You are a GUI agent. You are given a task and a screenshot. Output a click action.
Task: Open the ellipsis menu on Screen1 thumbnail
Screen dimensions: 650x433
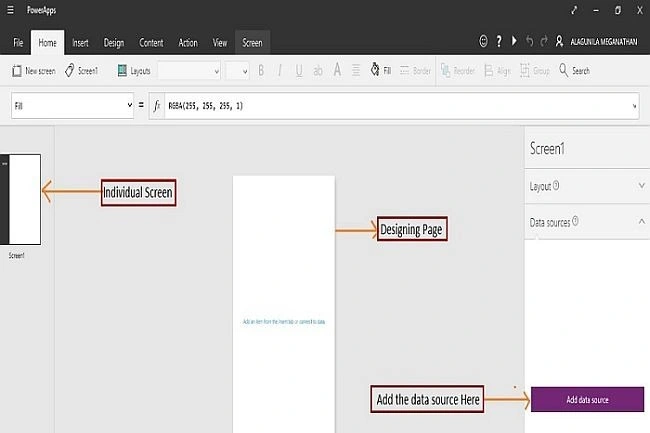click(x=5, y=164)
